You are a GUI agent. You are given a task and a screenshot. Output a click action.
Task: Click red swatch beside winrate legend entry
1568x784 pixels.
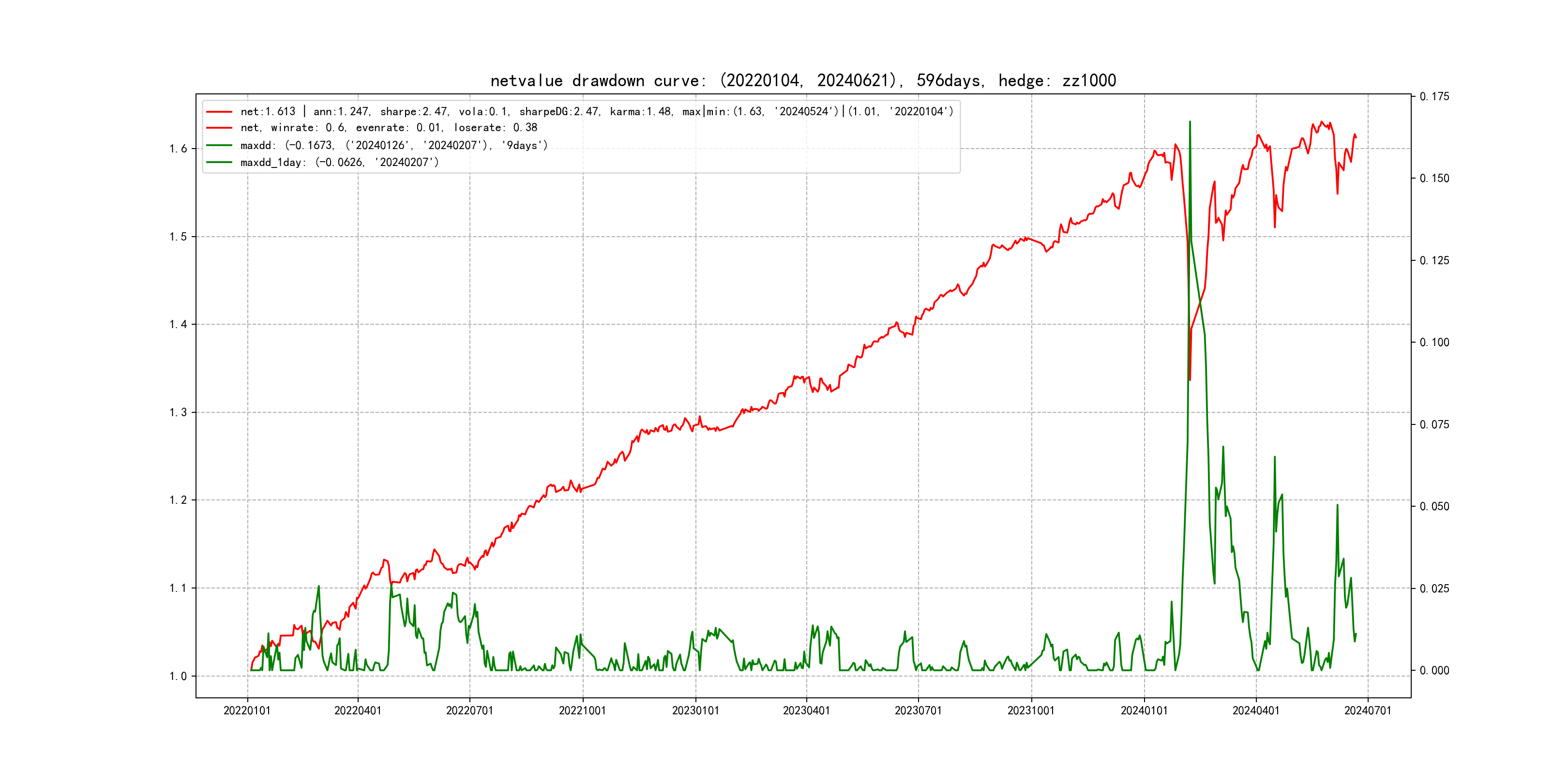pyautogui.click(x=219, y=128)
